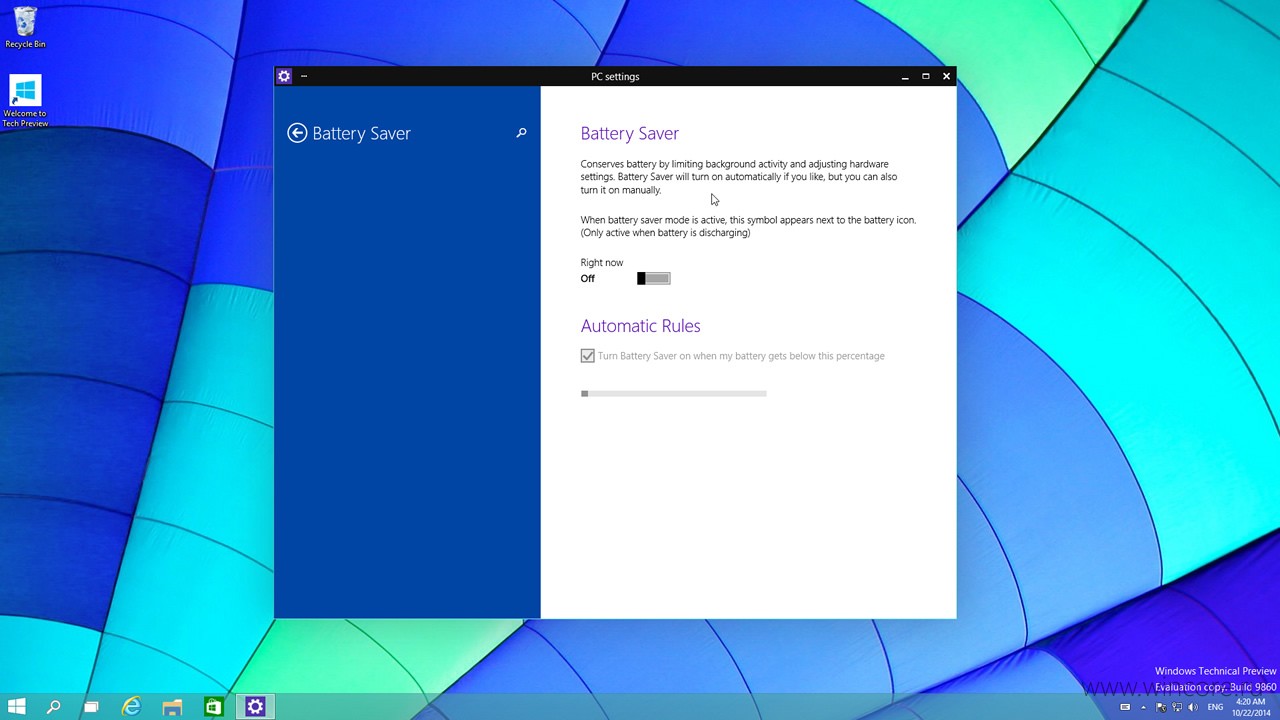Show the touch keyboard from system tray

click(1125, 707)
